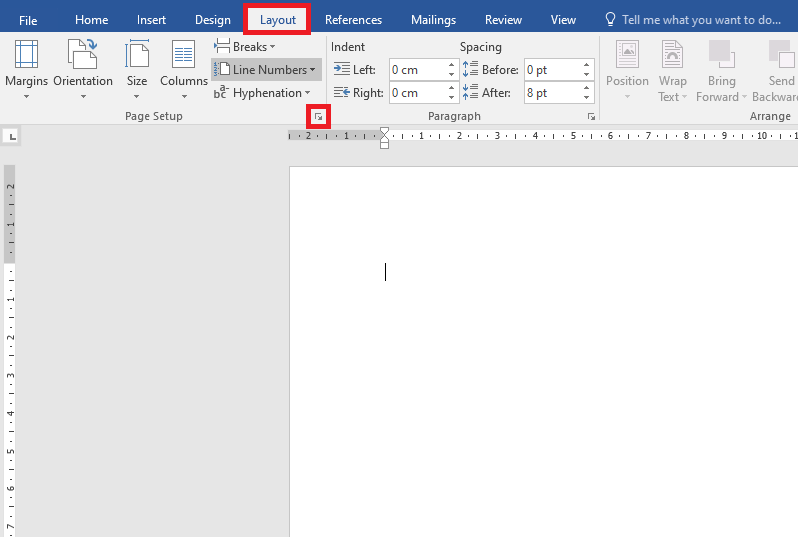Image resolution: width=798 pixels, height=537 pixels.
Task: Expand the Hyphenation menu
Action: [x=263, y=93]
